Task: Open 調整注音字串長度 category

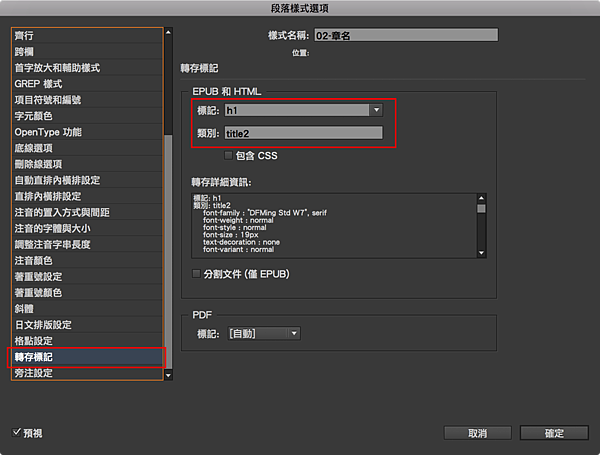Action: pos(87,245)
